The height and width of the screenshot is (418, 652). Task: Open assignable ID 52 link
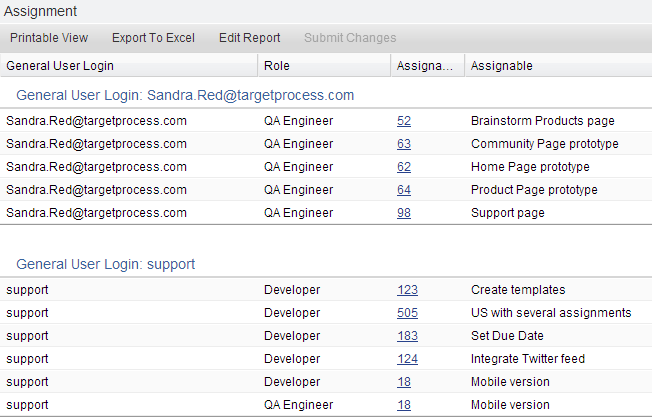point(404,121)
